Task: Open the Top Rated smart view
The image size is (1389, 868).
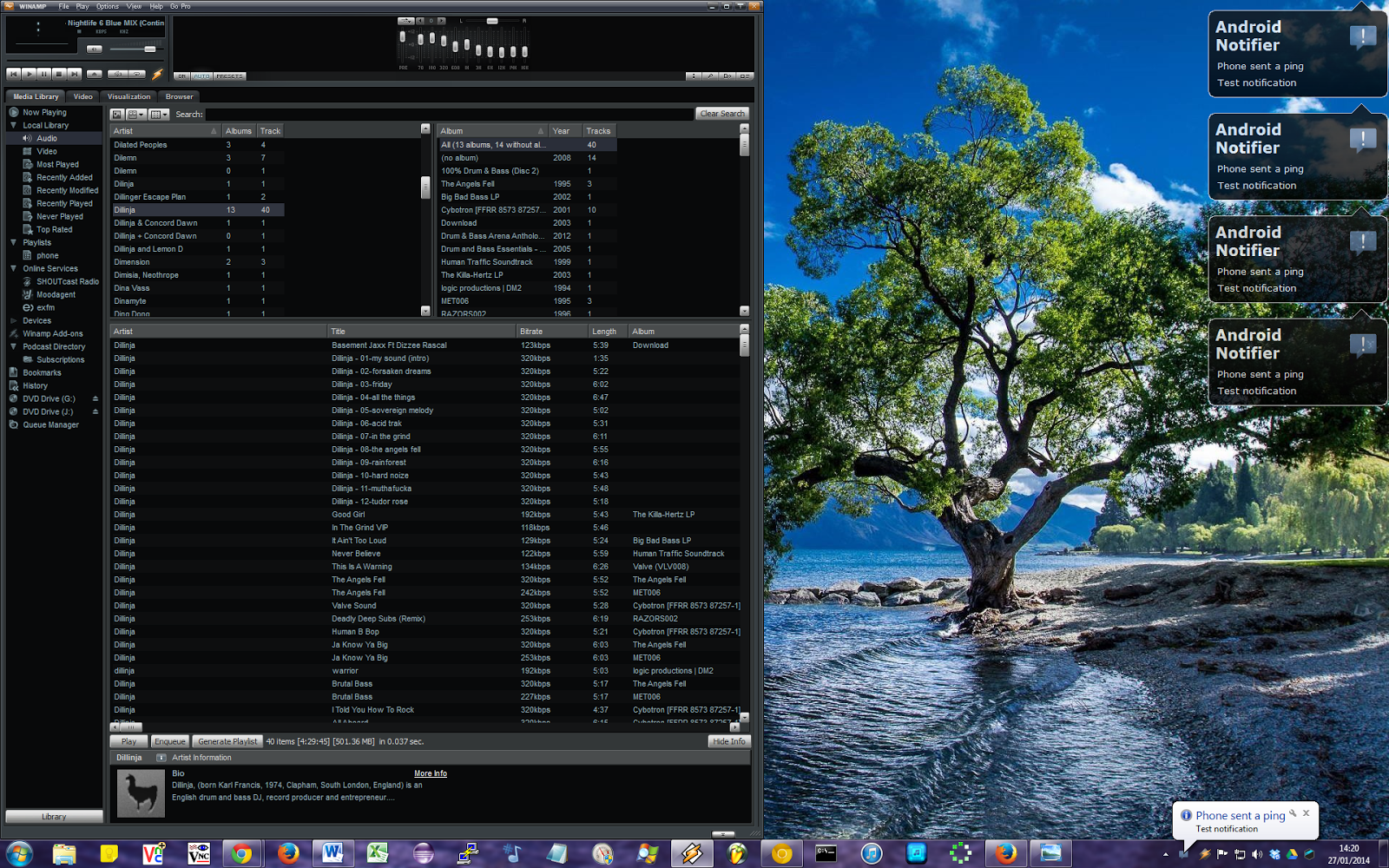Action: pyautogui.click(x=54, y=229)
